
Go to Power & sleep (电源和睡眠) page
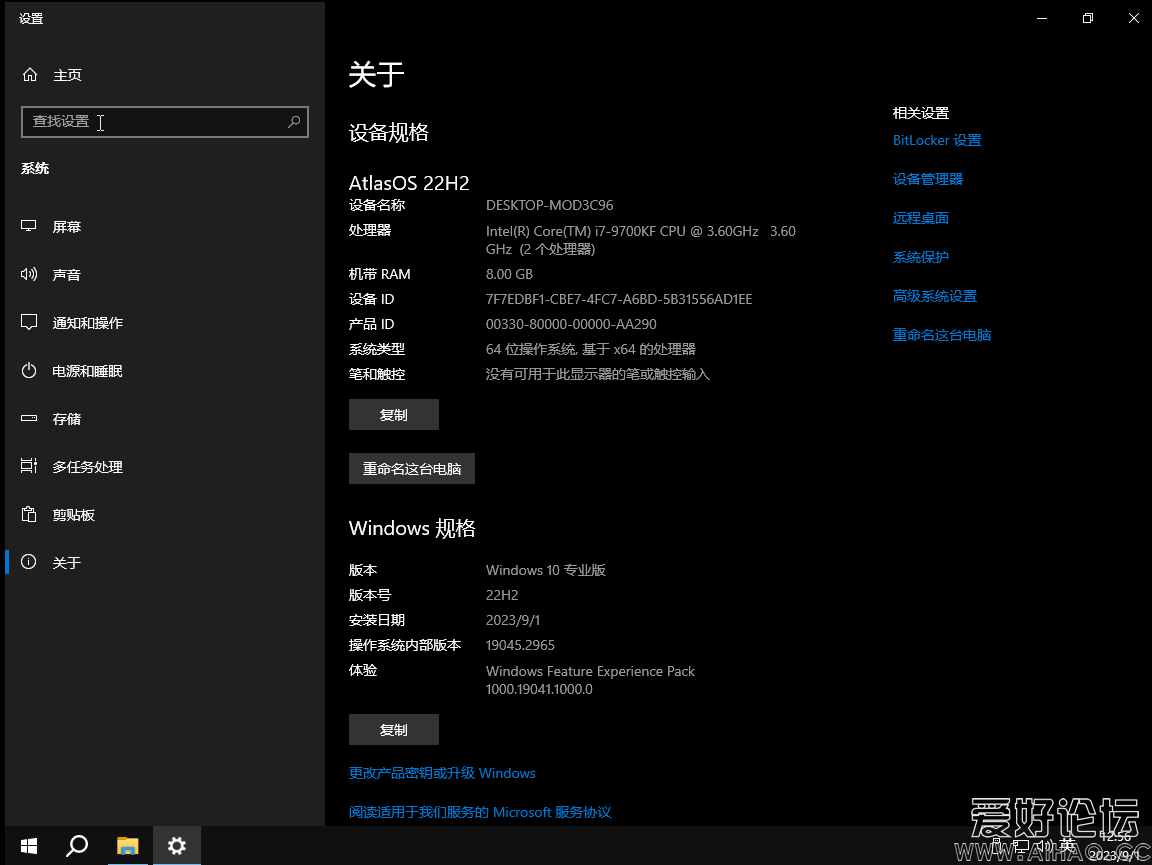[x=87, y=371]
